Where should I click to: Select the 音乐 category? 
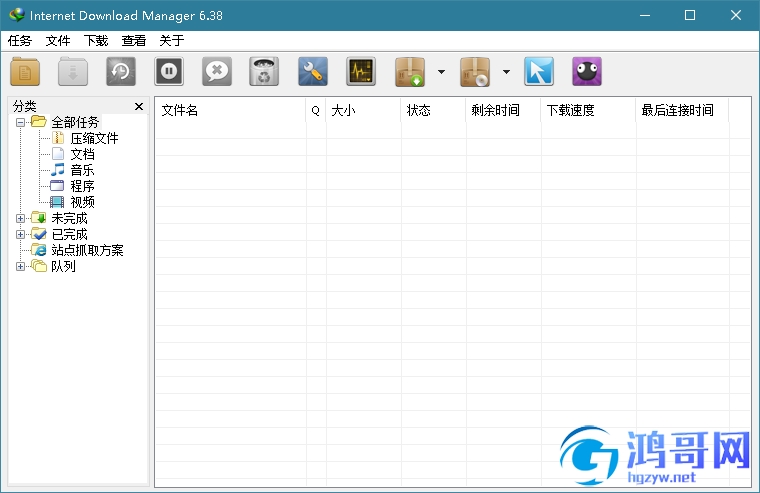(x=82, y=170)
